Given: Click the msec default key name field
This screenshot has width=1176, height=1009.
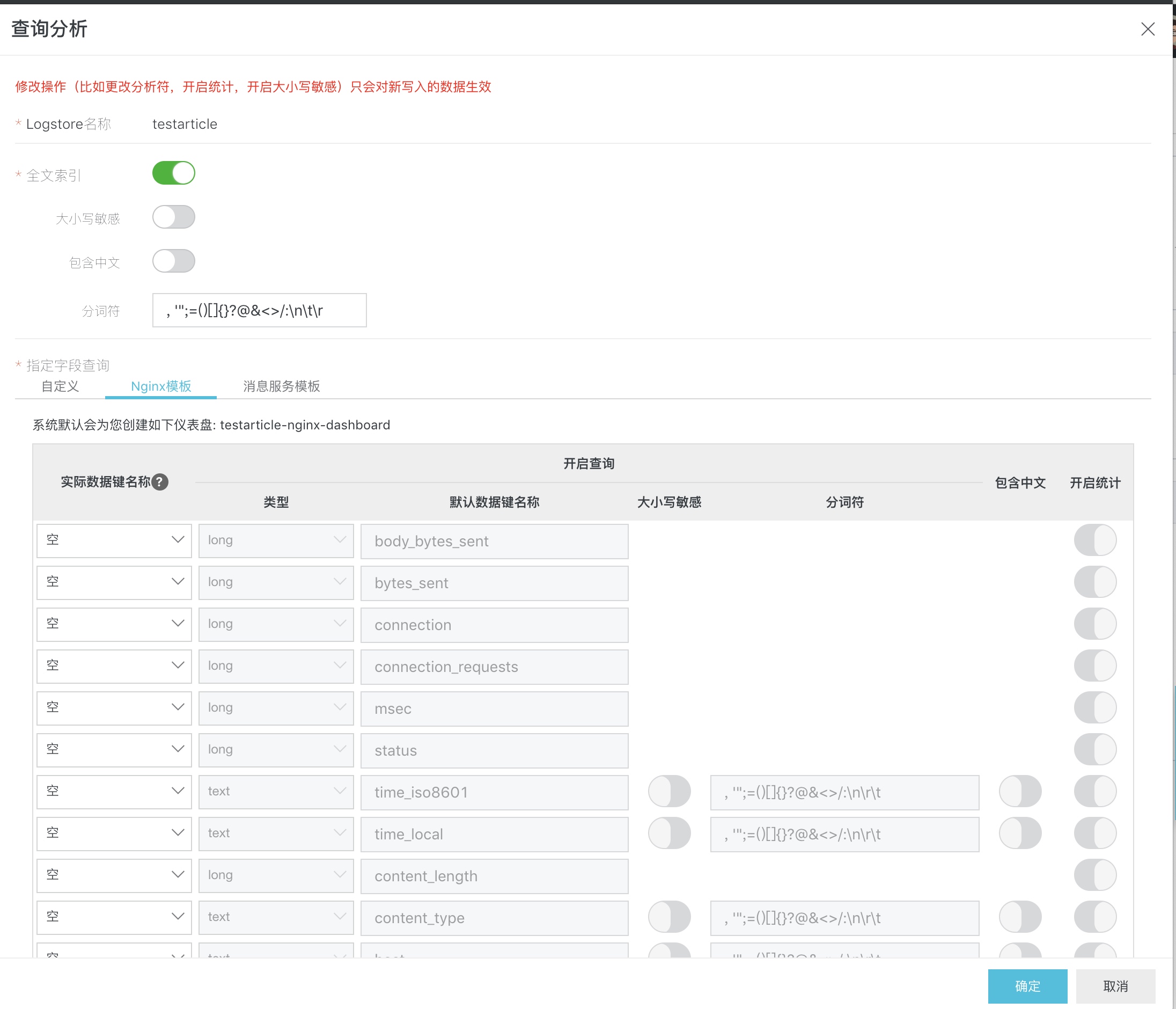Looking at the screenshot, I should point(494,708).
